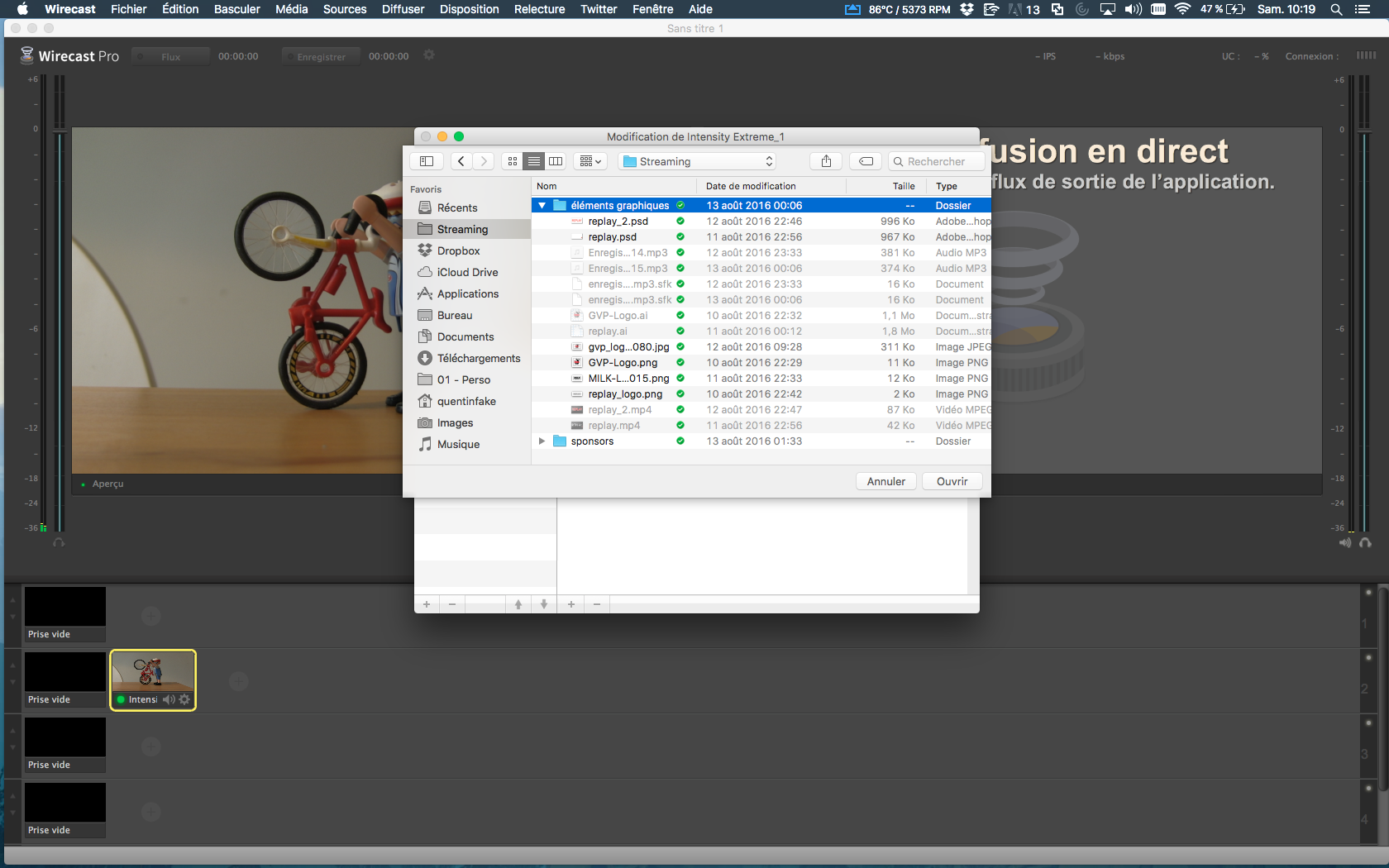The height and width of the screenshot is (868, 1389).
Task: Open the Diffuser menu
Action: point(403,9)
